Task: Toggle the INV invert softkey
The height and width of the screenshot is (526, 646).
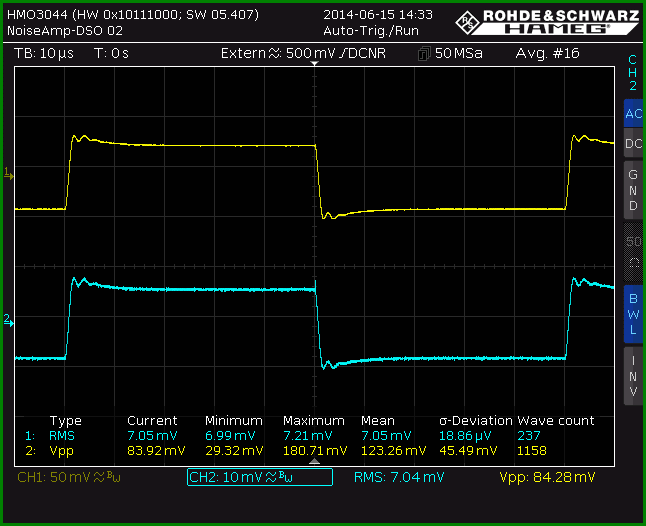Action: click(633, 376)
